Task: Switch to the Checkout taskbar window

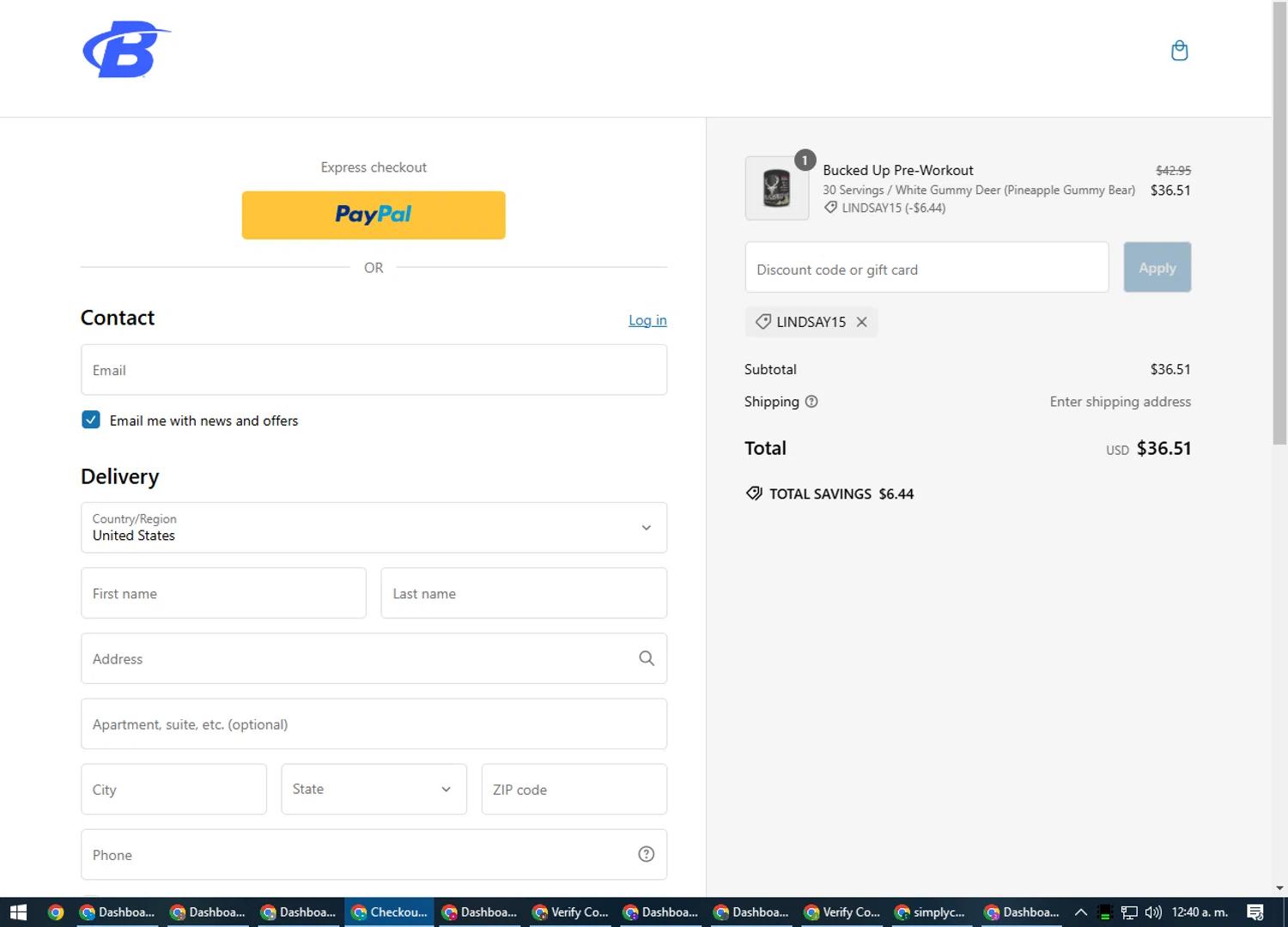Action: click(390, 912)
